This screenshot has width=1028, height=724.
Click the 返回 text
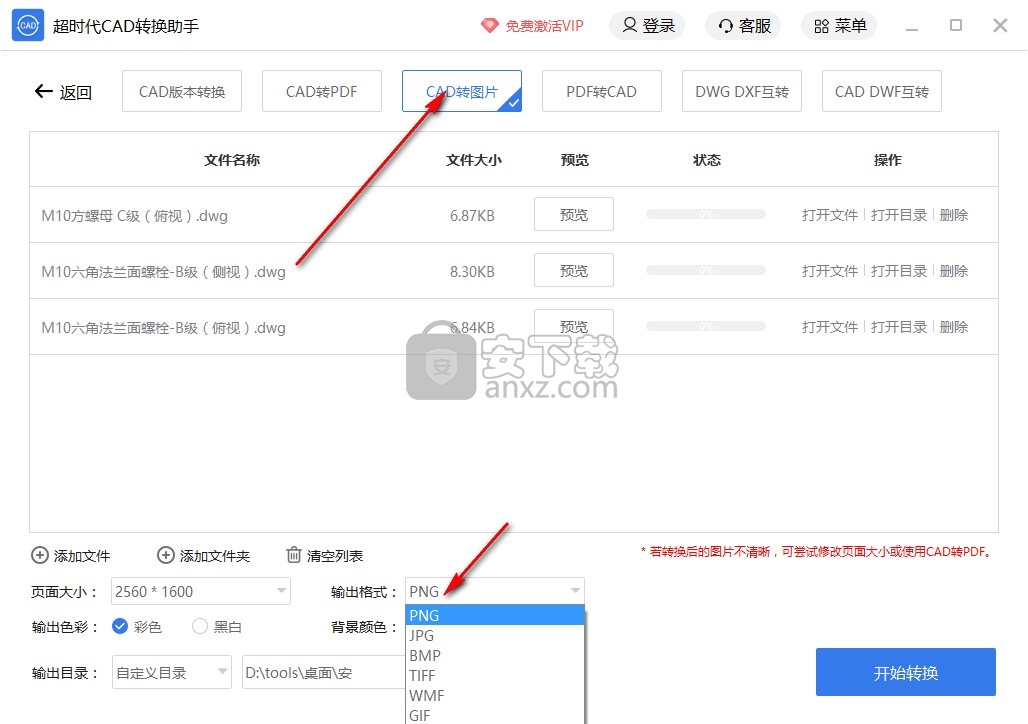click(75, 92)
